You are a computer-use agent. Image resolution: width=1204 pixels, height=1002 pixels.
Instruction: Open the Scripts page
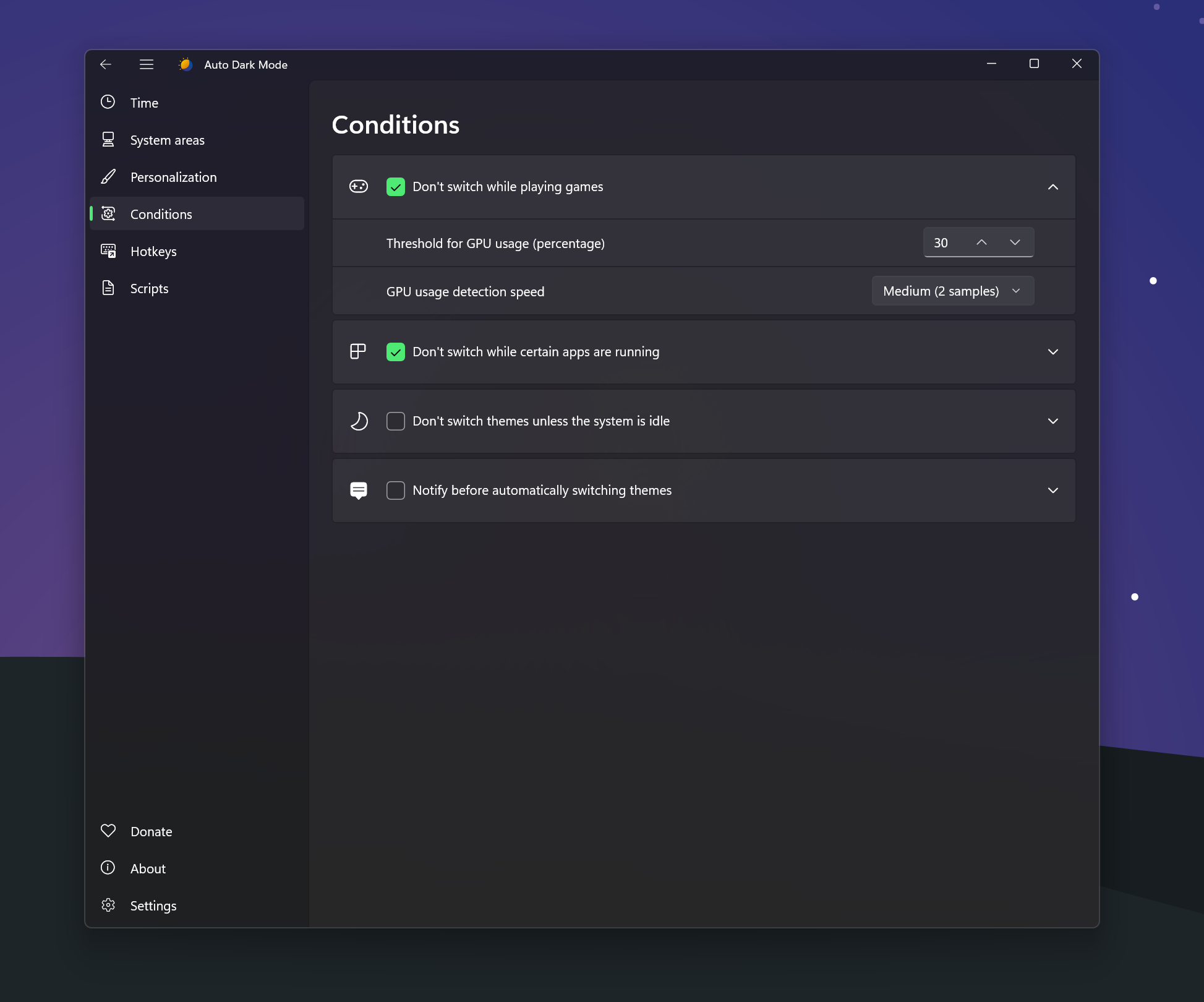click(x=197, y=288)
